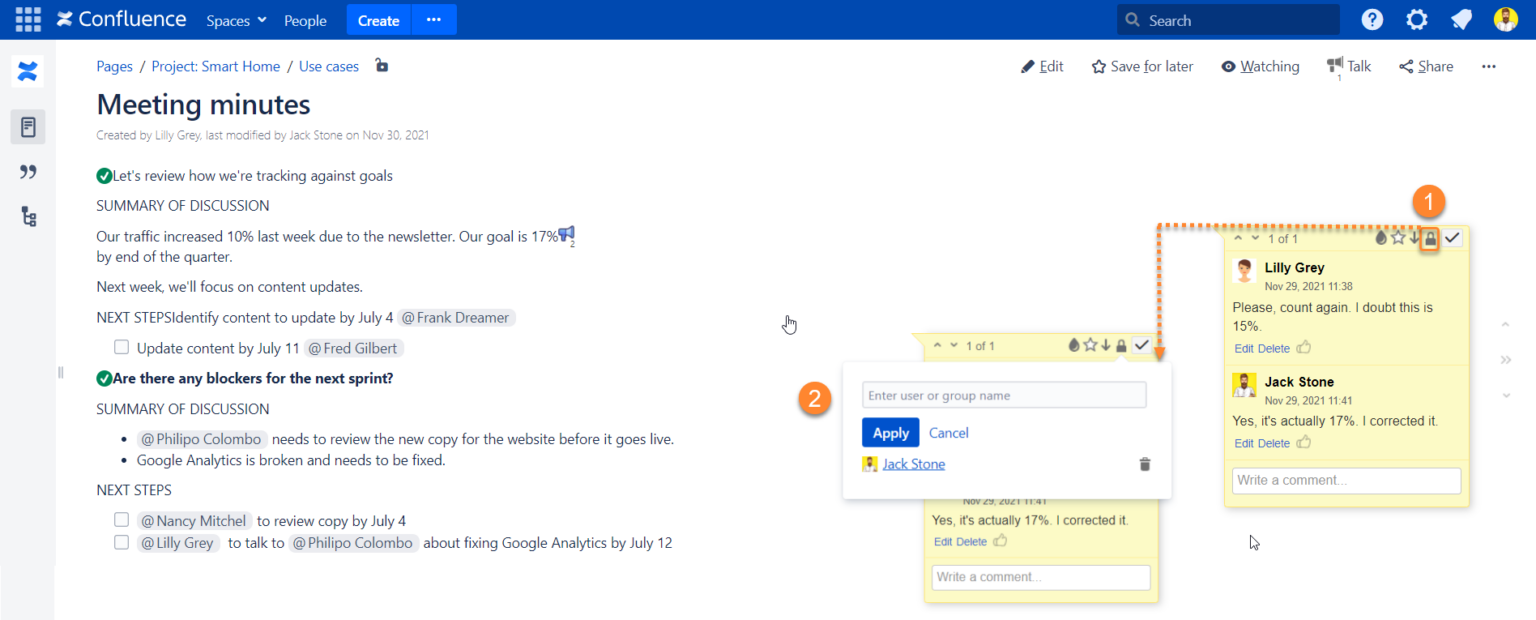Open the Use cases breadcrumb page
1536x620 pixels.
(x=328, y=66)
